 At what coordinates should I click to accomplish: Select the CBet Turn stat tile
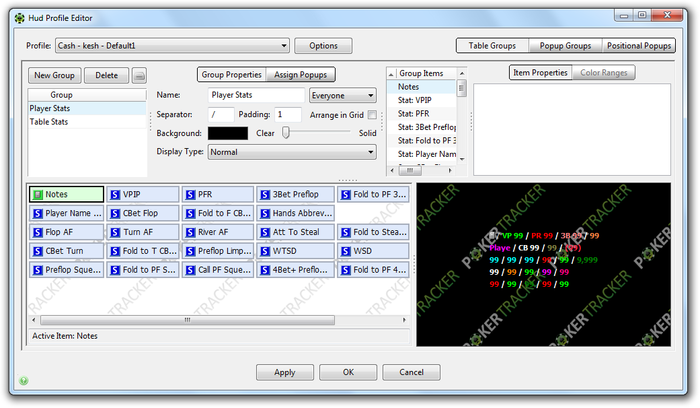click(x=67, y=251)
